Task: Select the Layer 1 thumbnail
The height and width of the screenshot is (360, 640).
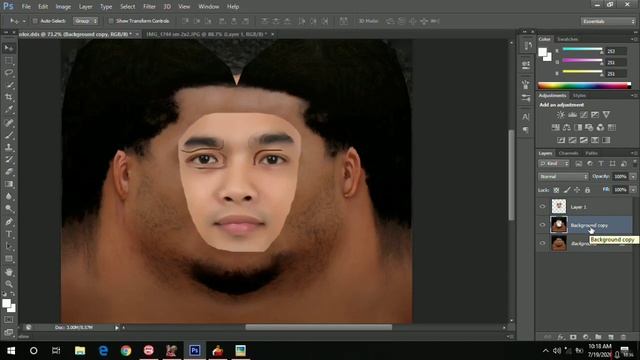Action: [559, 207]
